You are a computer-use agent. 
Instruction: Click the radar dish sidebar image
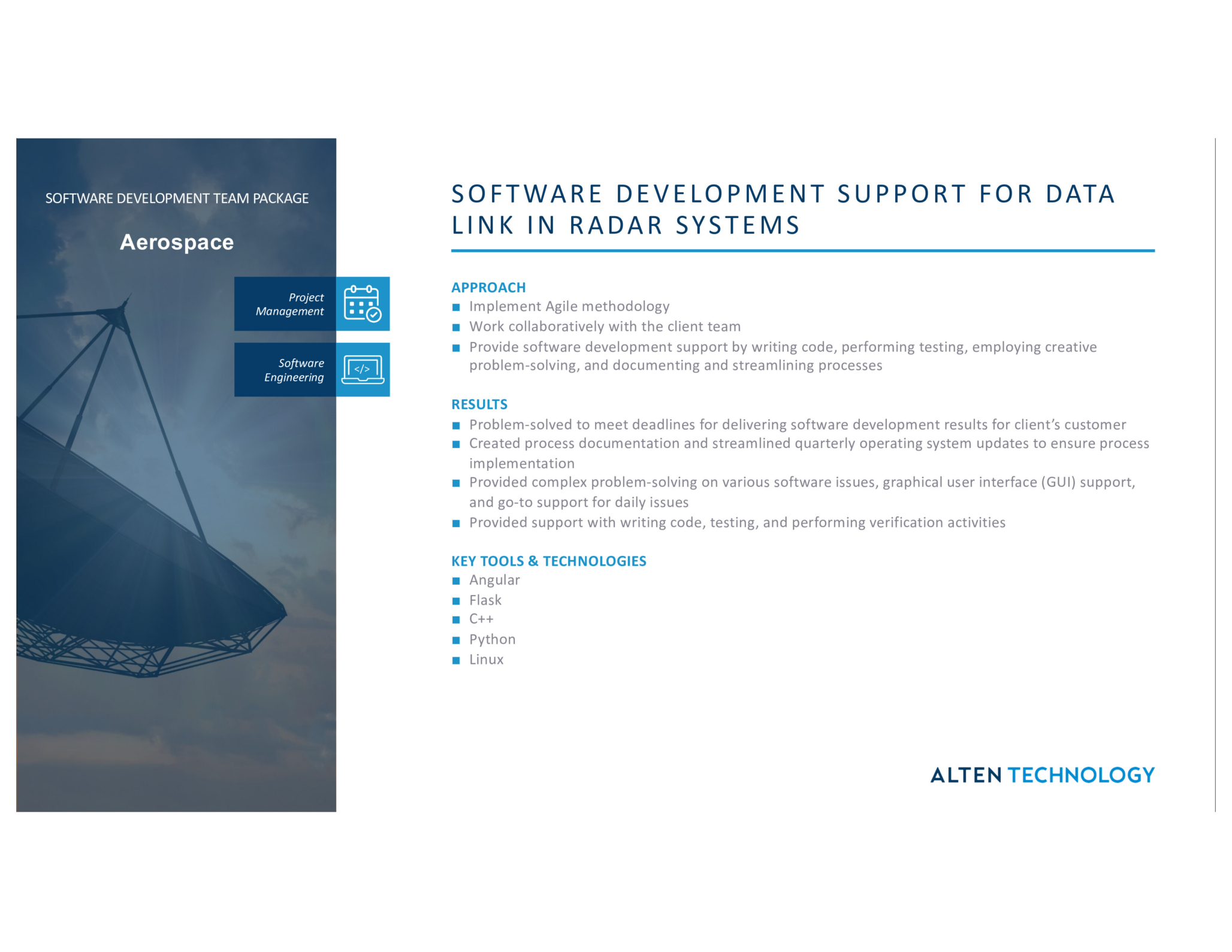click(150, 569)
